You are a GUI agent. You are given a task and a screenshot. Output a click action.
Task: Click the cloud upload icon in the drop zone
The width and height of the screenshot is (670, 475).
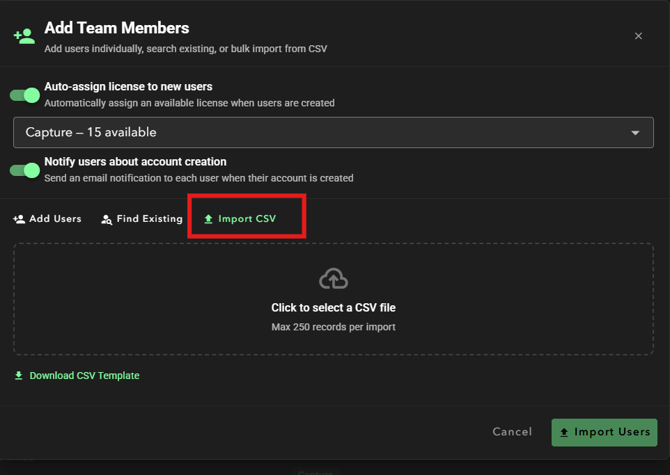click(333, 279)
